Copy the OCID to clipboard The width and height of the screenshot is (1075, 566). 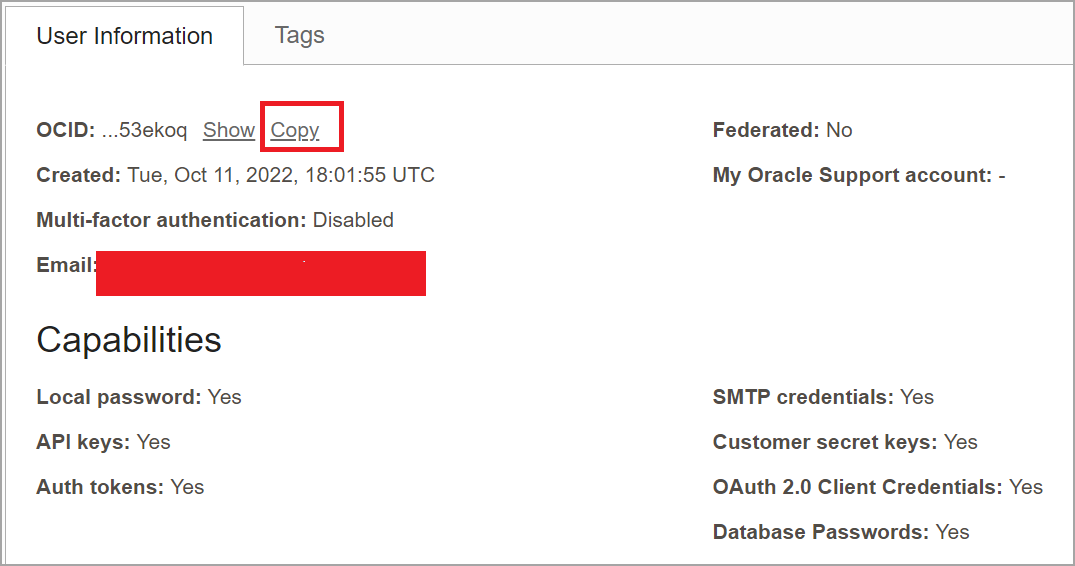pyautogui.click(x=295, y=130)
